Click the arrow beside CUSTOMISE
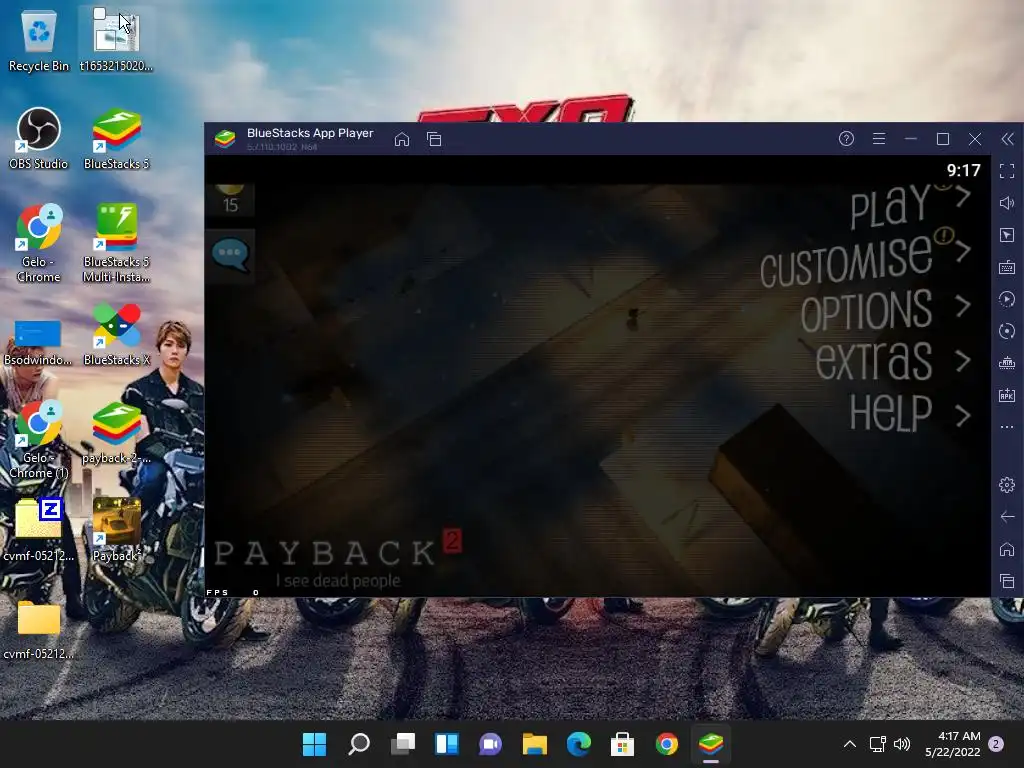 click(963, 251)
